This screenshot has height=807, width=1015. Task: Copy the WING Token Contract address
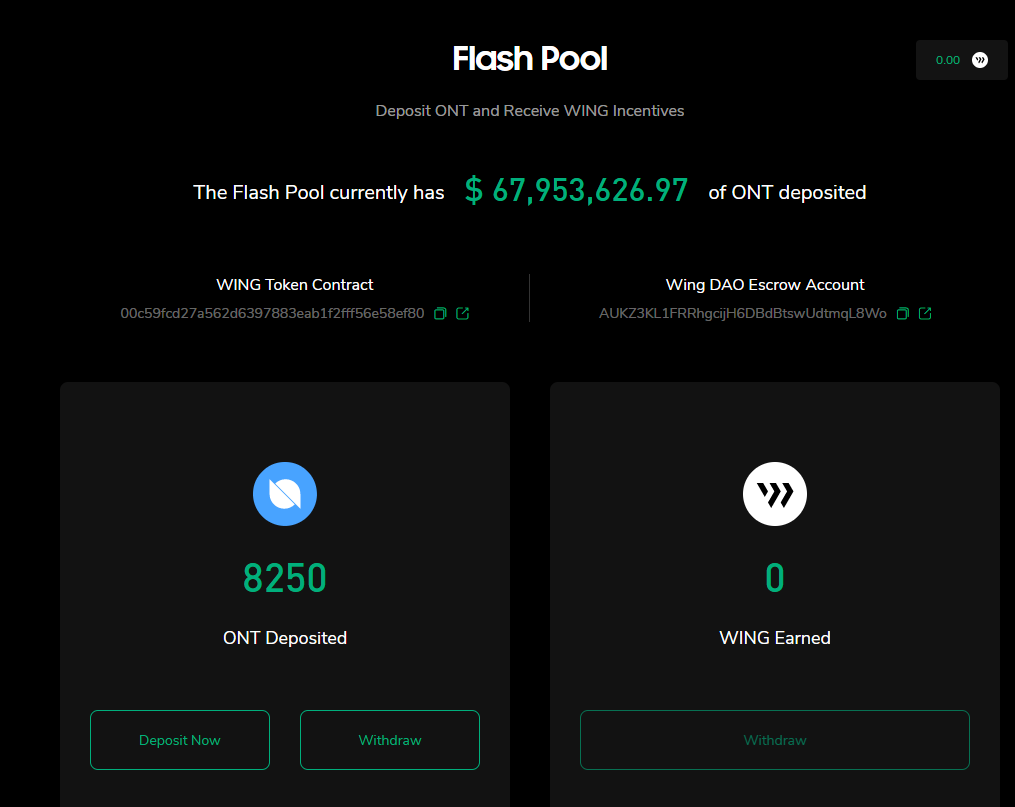440,314
